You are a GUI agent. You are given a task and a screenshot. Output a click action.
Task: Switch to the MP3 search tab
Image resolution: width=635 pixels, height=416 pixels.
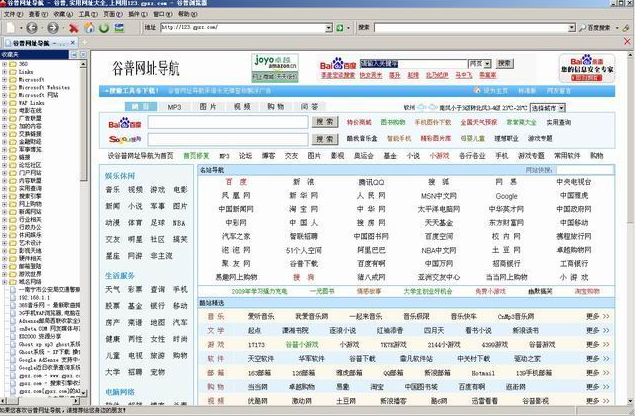pyautogui.click(x=174, y=106)
